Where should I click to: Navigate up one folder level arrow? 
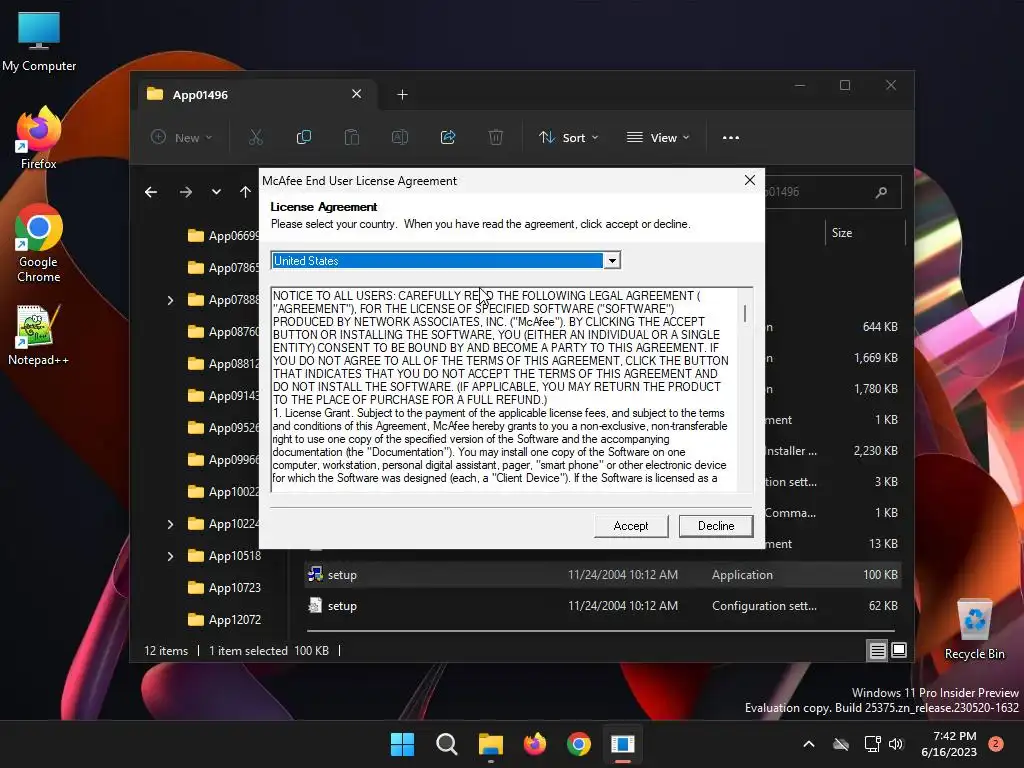coord(245,192)
